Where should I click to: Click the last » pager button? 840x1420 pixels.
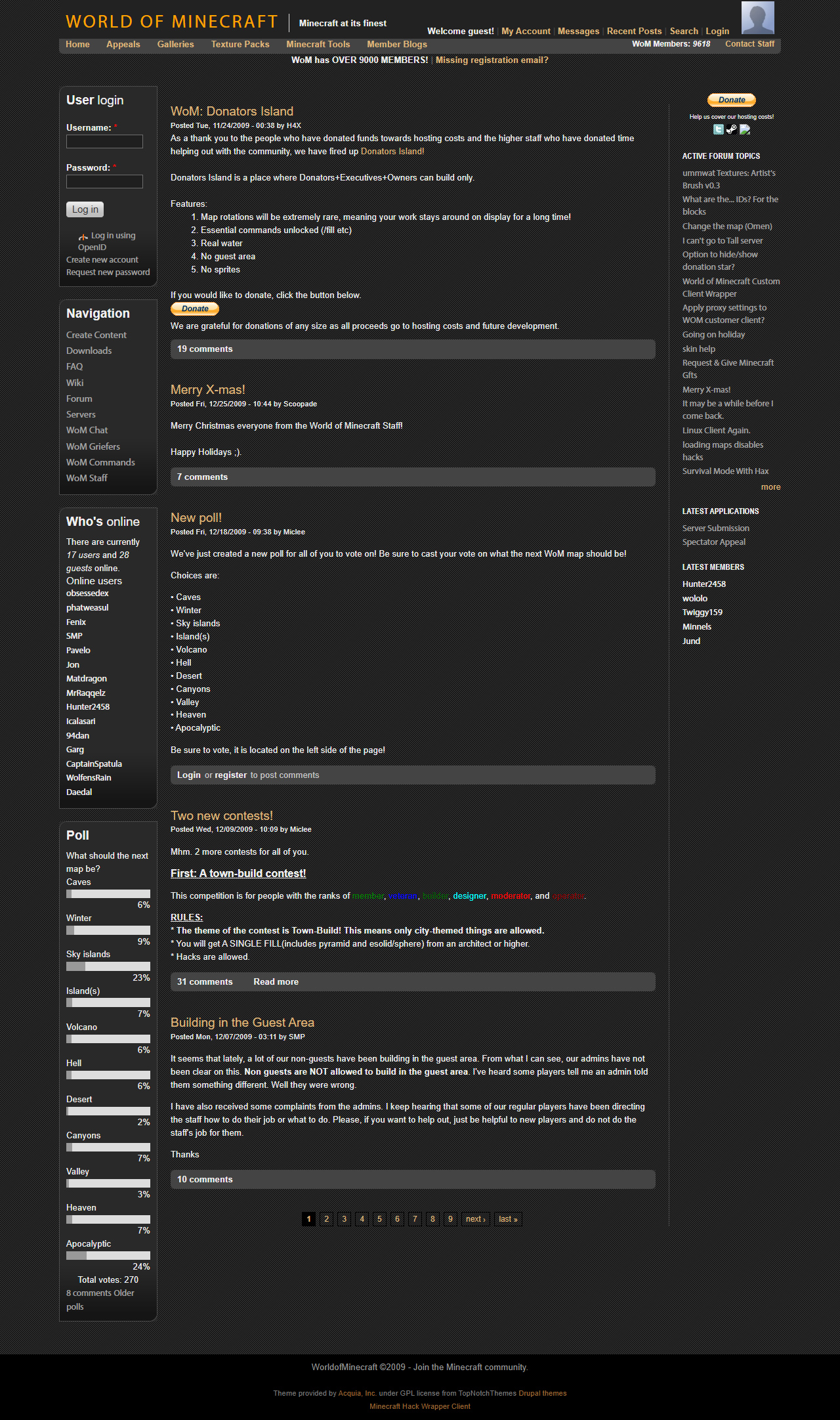pyautogui.click(x=508, y=1219)
